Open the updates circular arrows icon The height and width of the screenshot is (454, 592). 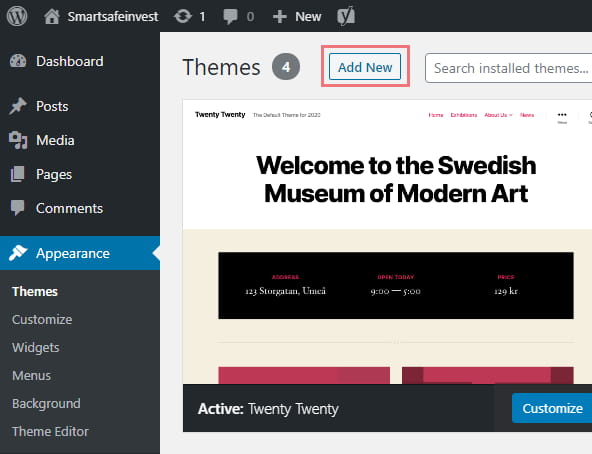[x=183, y=17]
